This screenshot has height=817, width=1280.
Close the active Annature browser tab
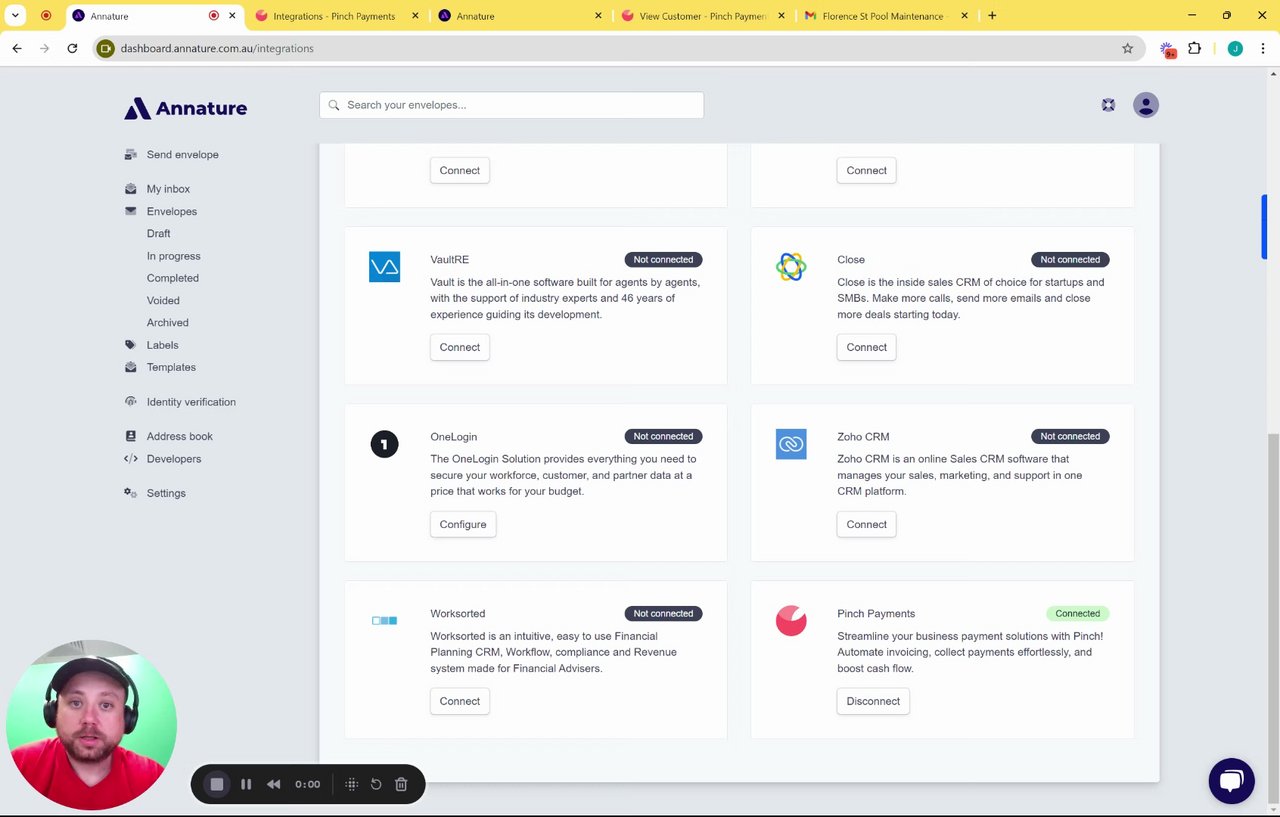(233, 16)
